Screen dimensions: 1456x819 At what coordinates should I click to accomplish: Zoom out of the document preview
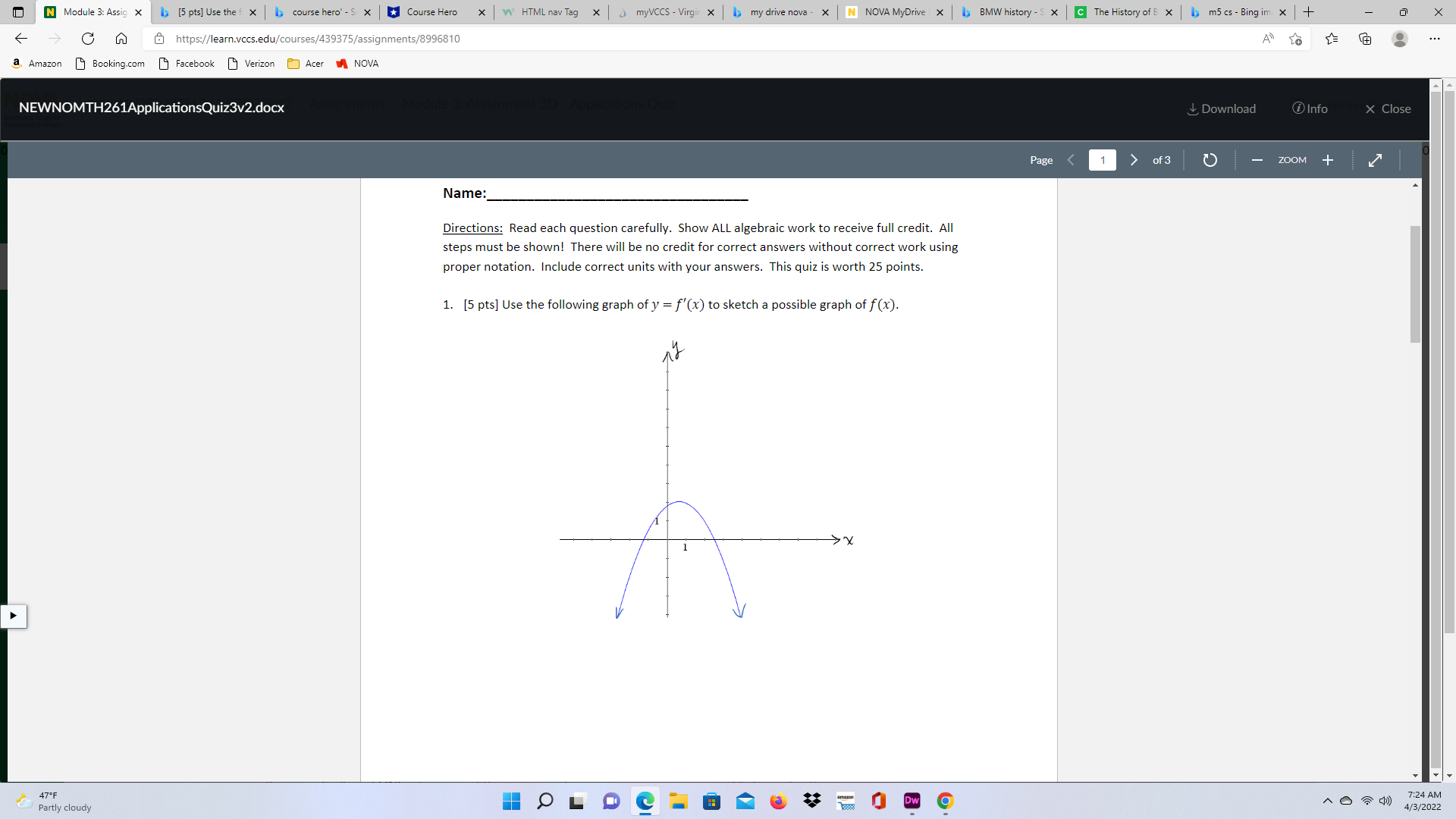[x=1257, y=160]
